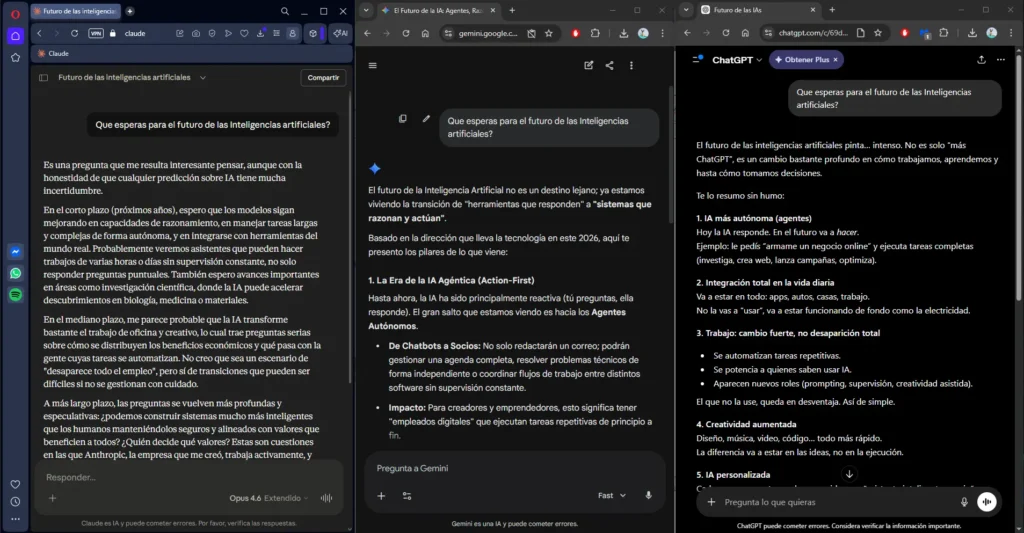Jump to bottom of ChatGPT chat

[849, 474]
